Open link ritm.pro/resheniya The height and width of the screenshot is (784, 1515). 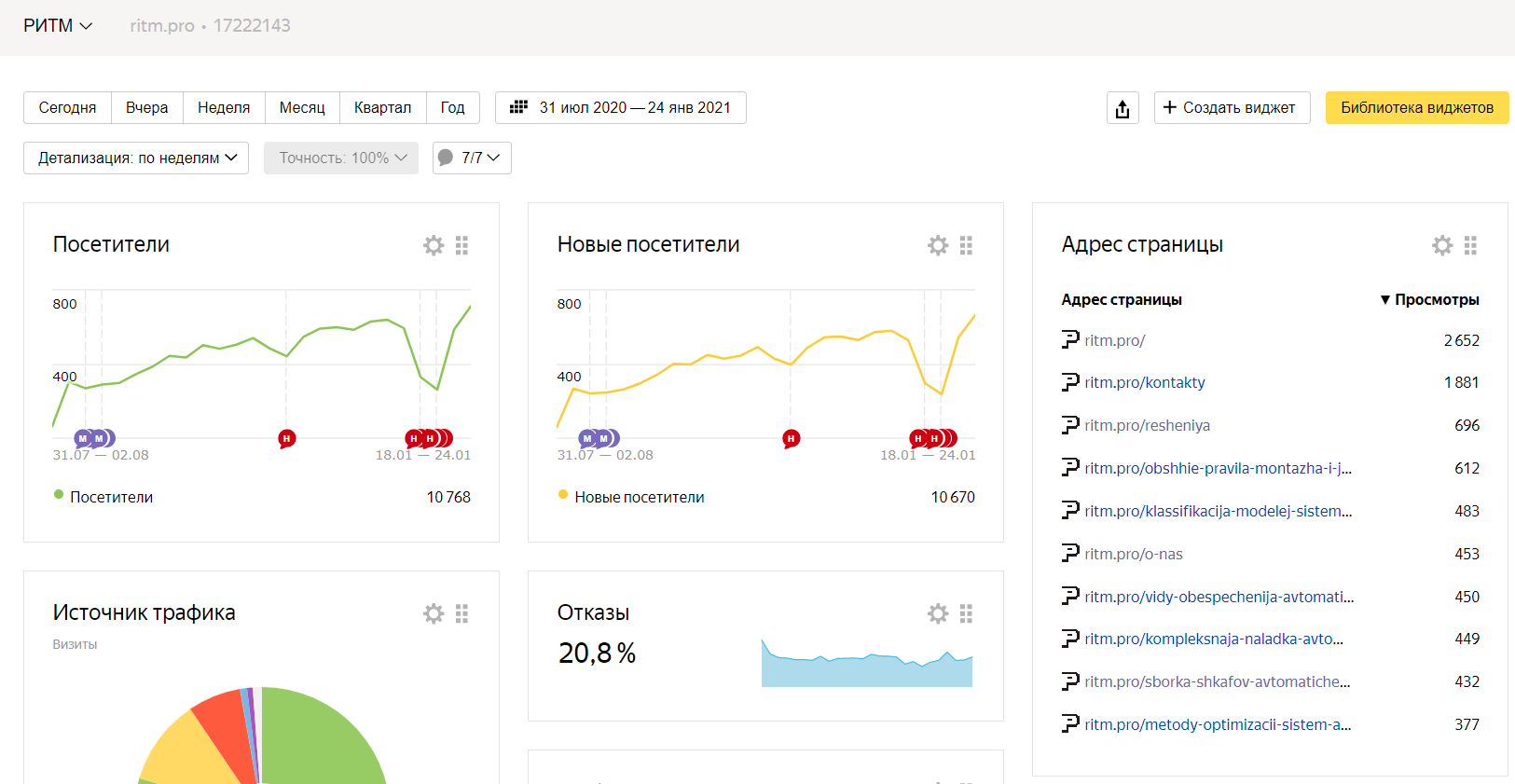pos(1148,425)
